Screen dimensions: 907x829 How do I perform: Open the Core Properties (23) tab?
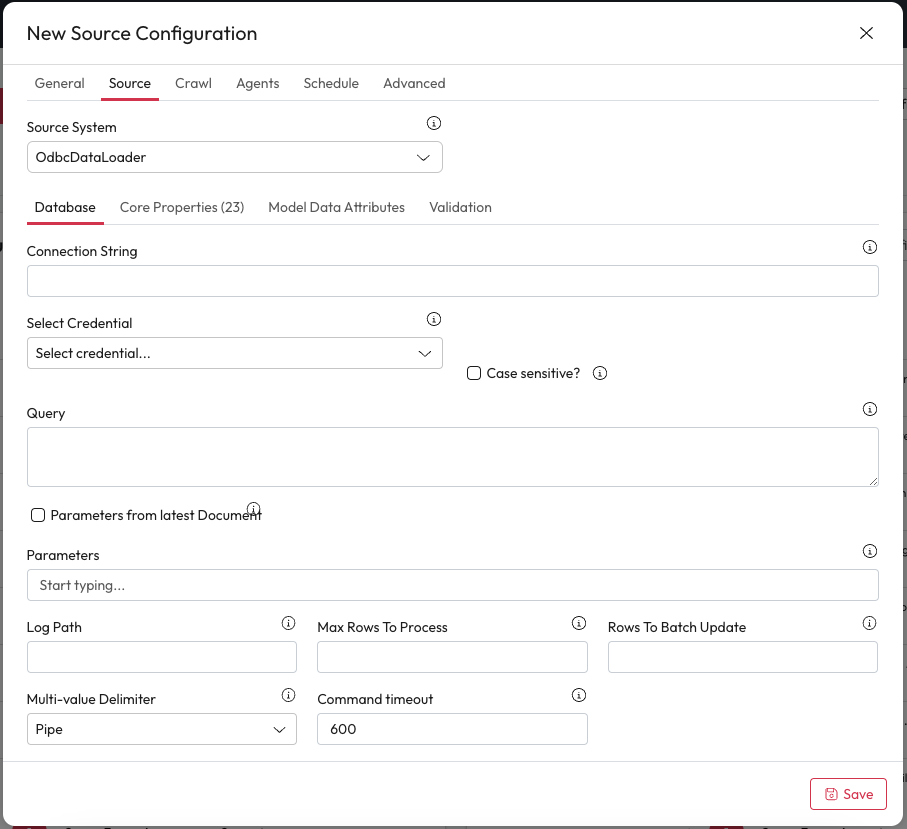coord(182,207)
